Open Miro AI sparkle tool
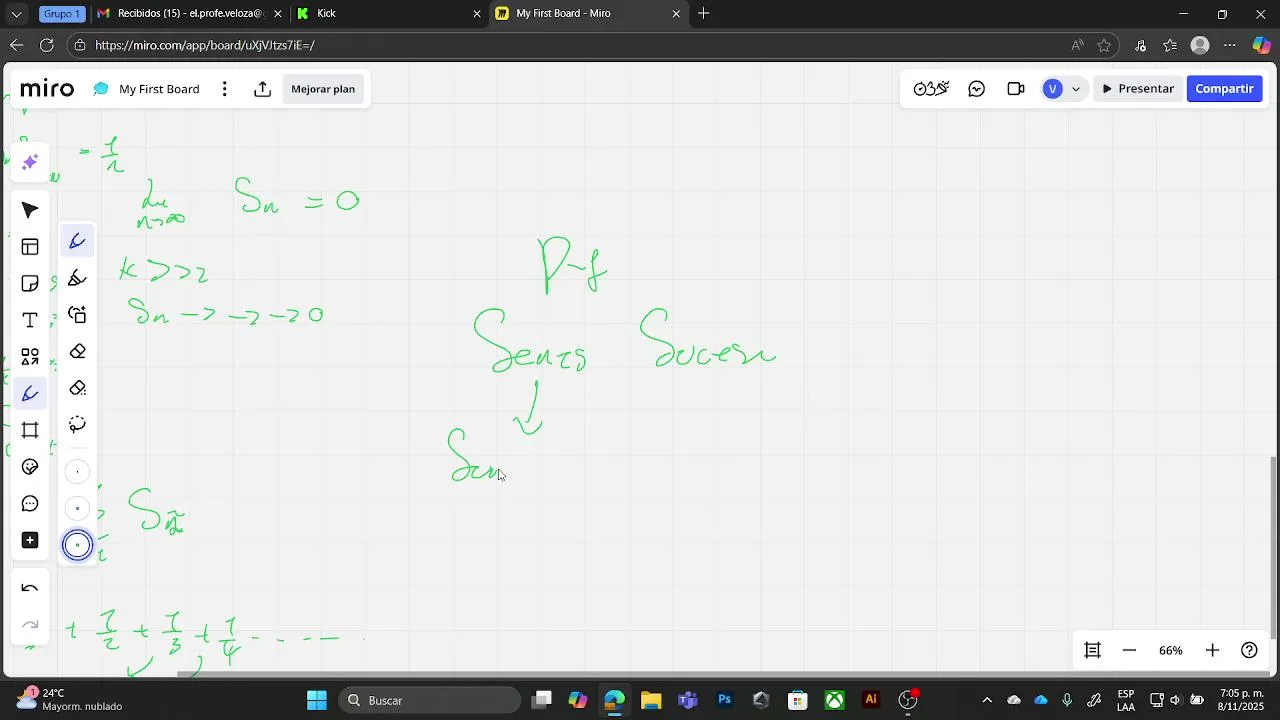The image size is (1280, 720). coord(30,162)
